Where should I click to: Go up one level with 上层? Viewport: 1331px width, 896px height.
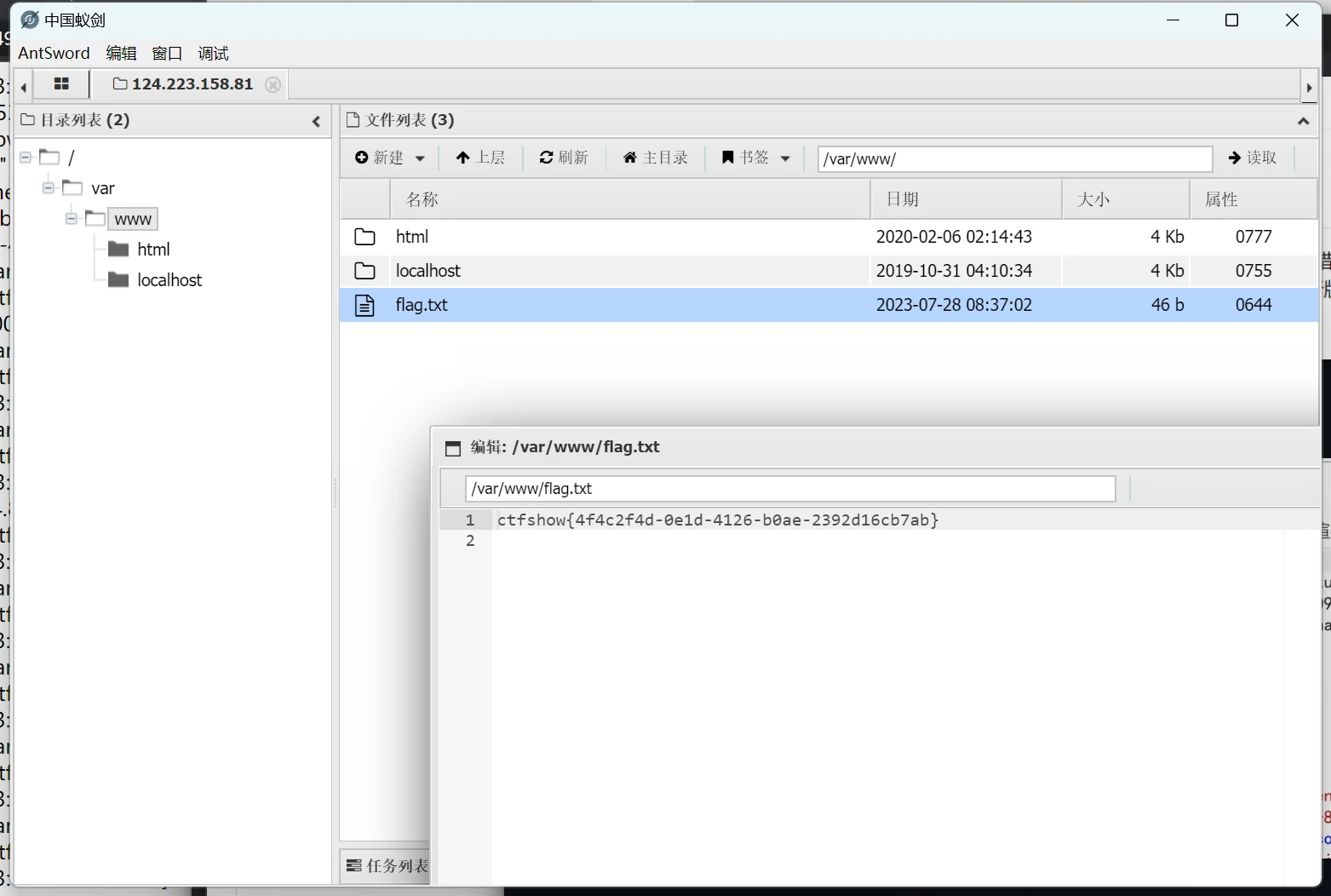(480, 158)
